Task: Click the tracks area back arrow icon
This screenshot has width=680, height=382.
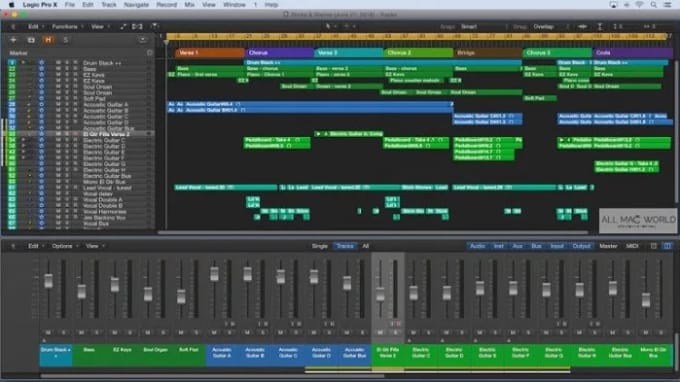Action: point(13,26)
